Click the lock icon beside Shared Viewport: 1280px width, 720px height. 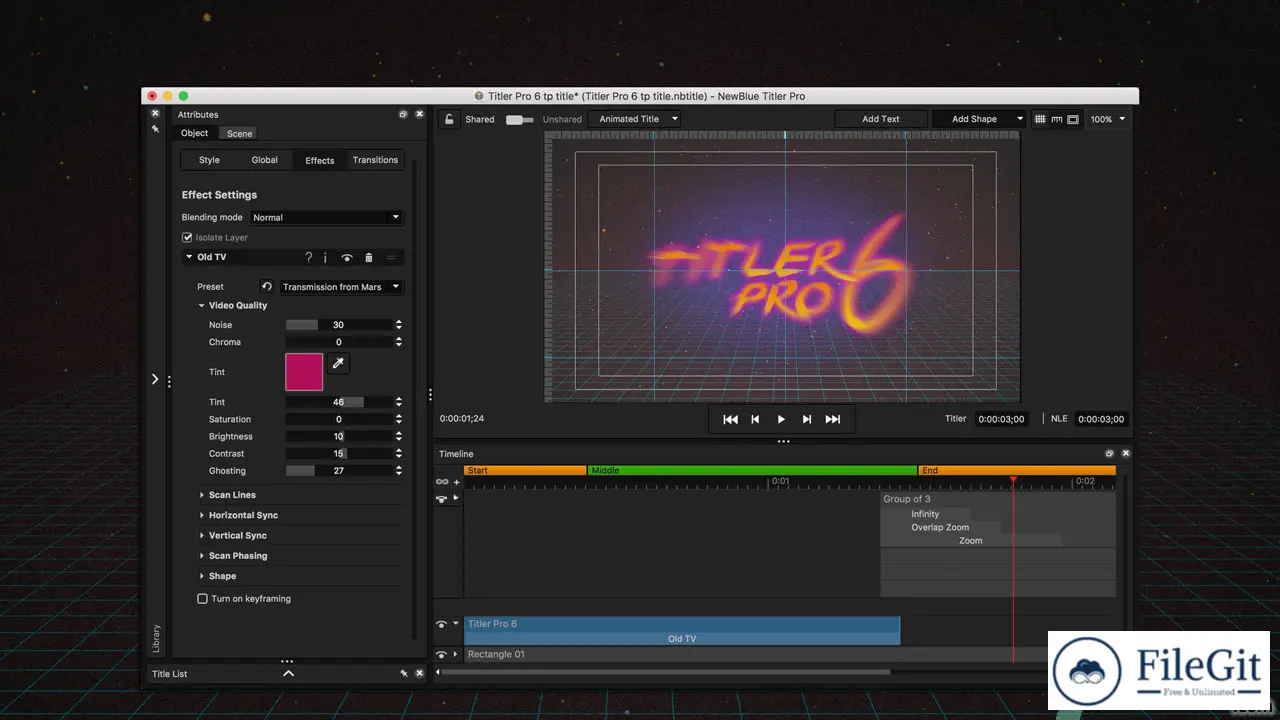450,119
